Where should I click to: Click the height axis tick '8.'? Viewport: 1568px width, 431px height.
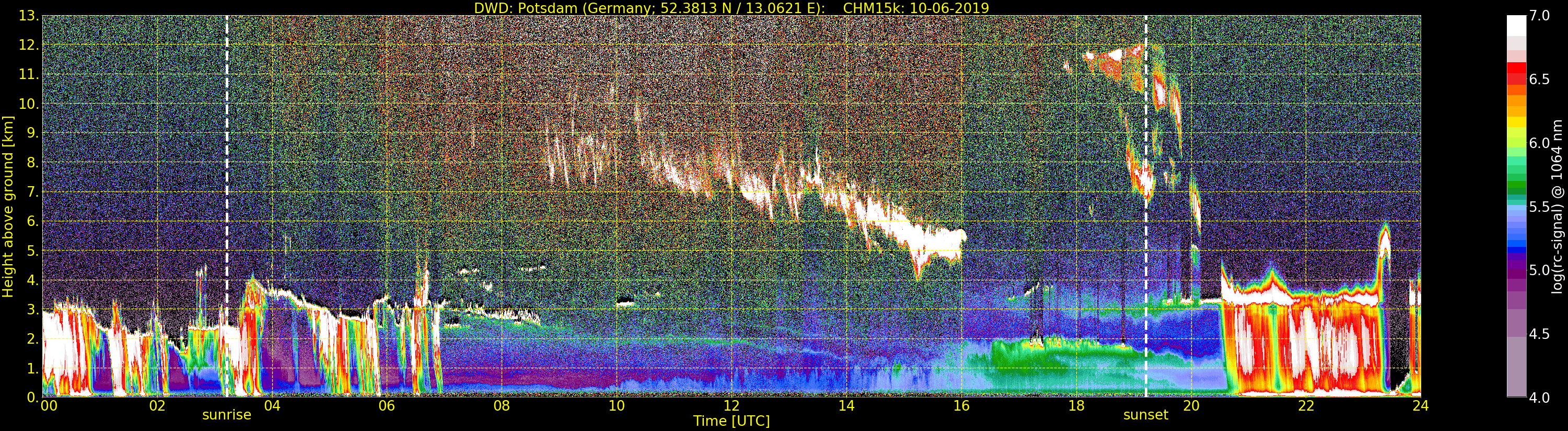[x=32, y=163]
